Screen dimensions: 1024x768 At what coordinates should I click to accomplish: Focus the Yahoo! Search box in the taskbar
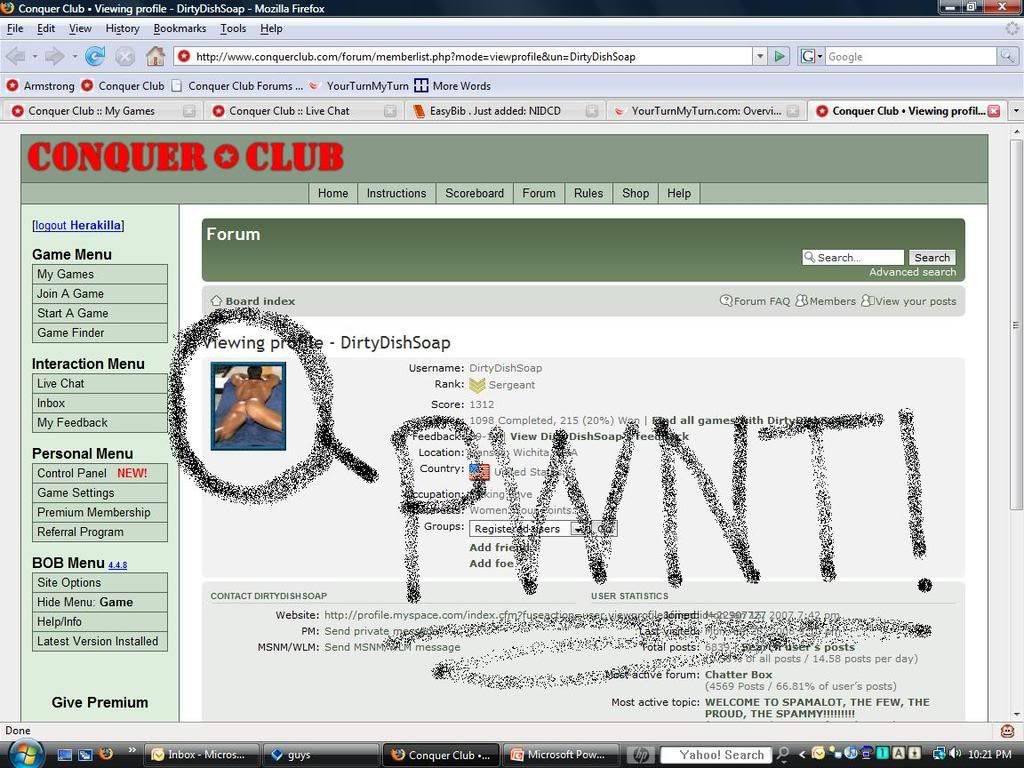point(716,755)
